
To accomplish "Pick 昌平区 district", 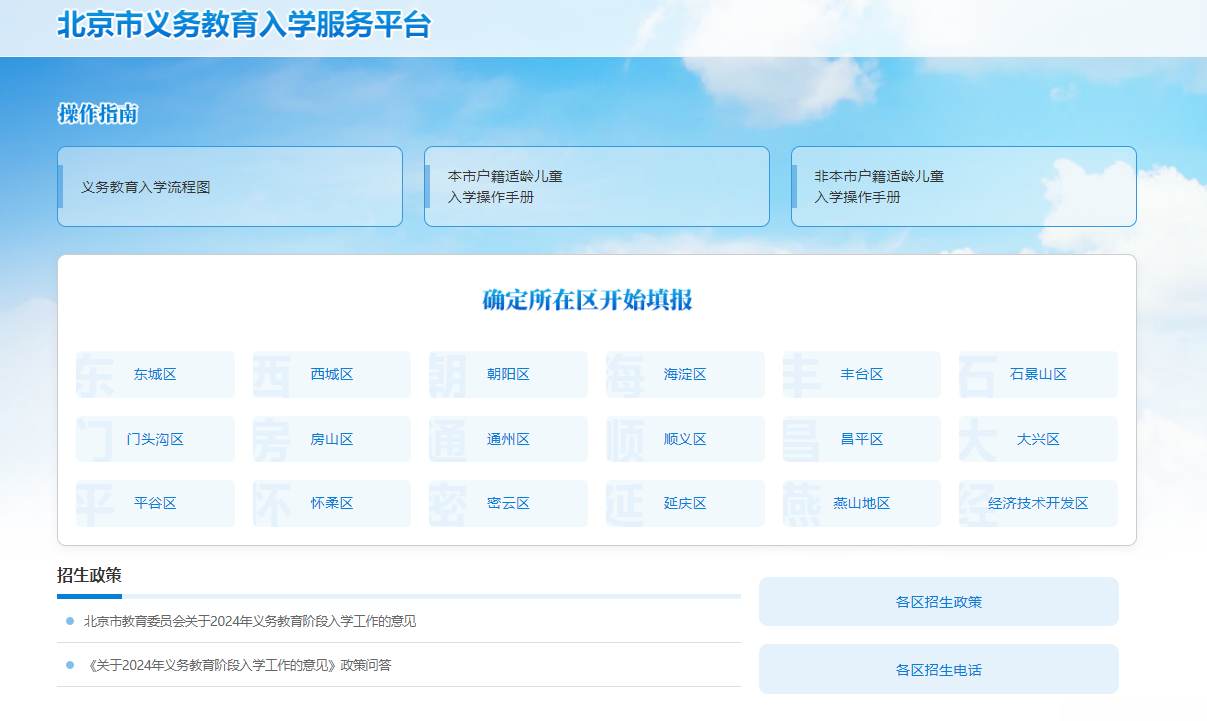I will point(862,439).
